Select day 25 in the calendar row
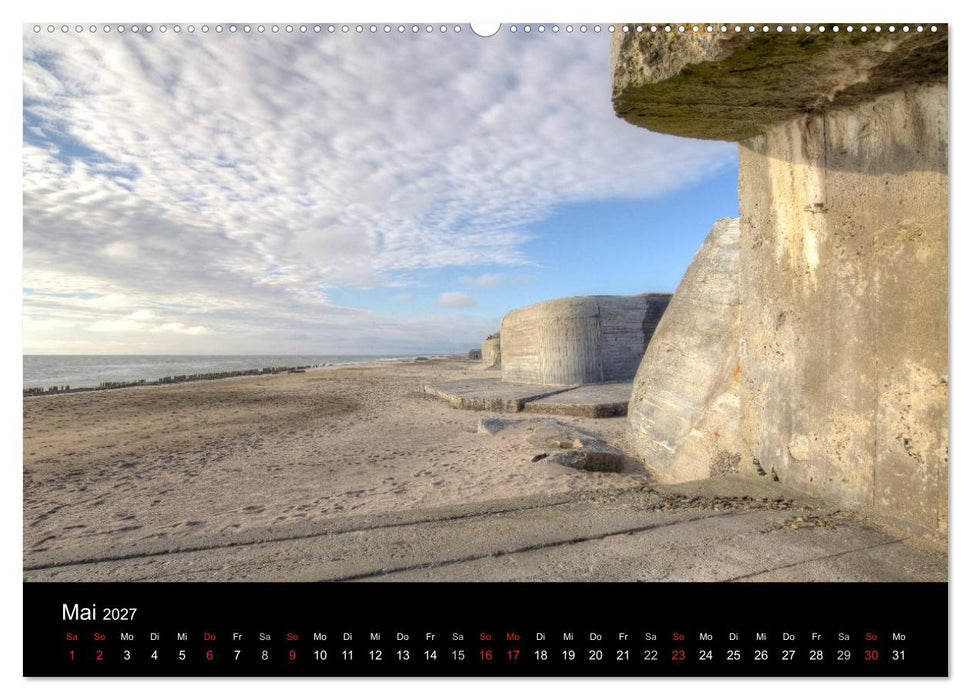The width and height of the screenshot is (971, 700). 733,655
